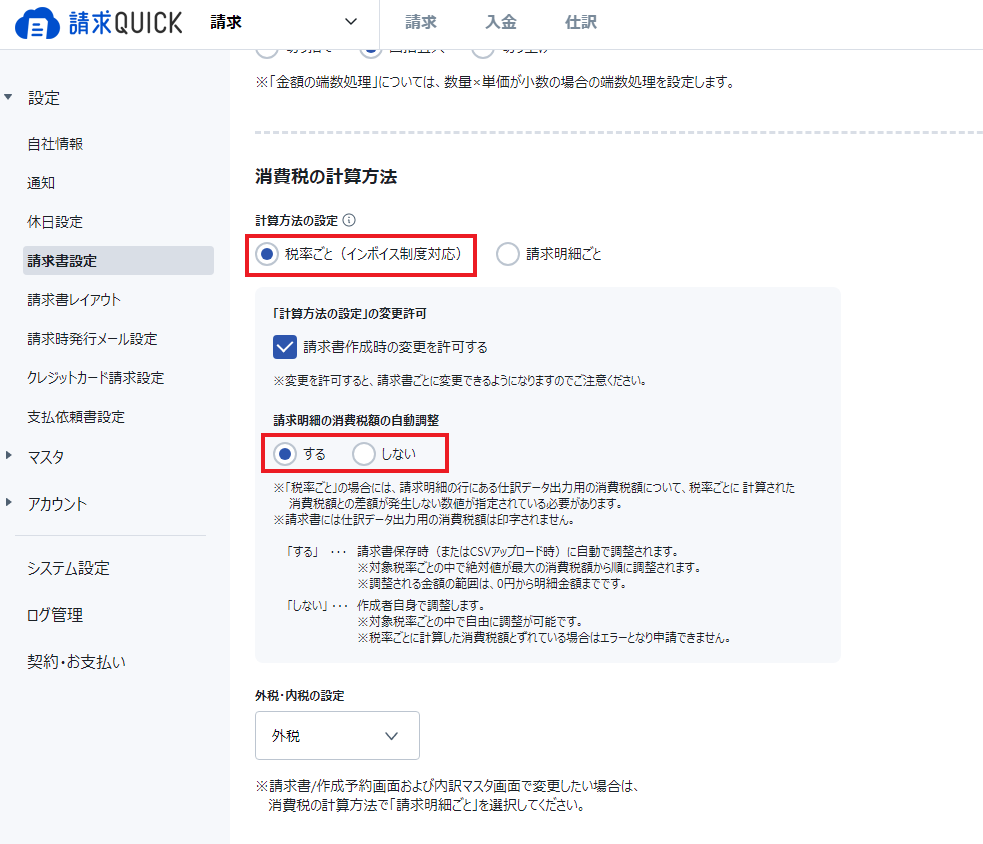Click the 請求QUICK cloud logo icon

[37, 23]
